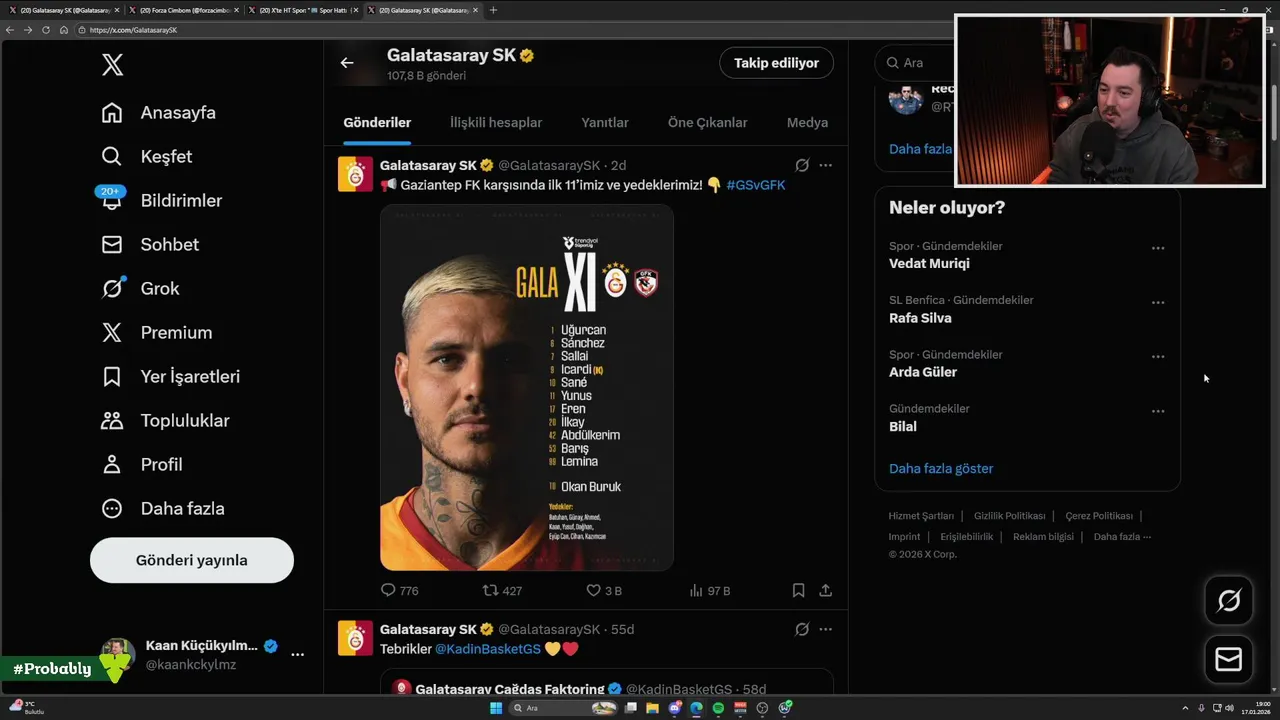Open options for Arda Güler trend
1280x720 pixels.
click(x=1158, y=356)
